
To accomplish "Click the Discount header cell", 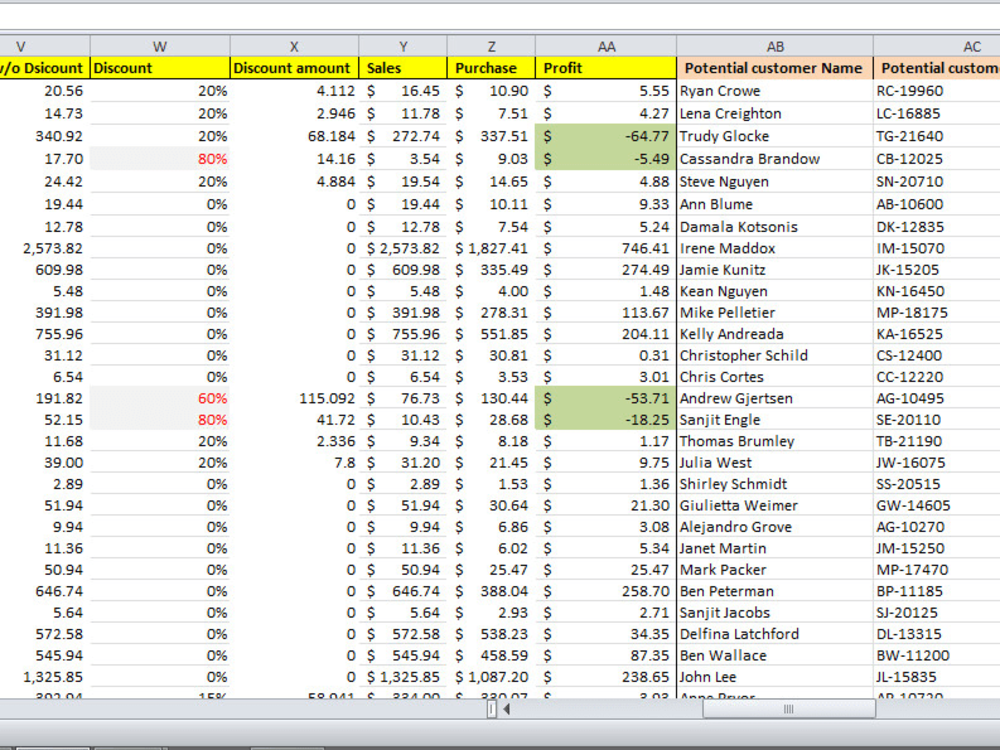I will (x=160, y=68).
